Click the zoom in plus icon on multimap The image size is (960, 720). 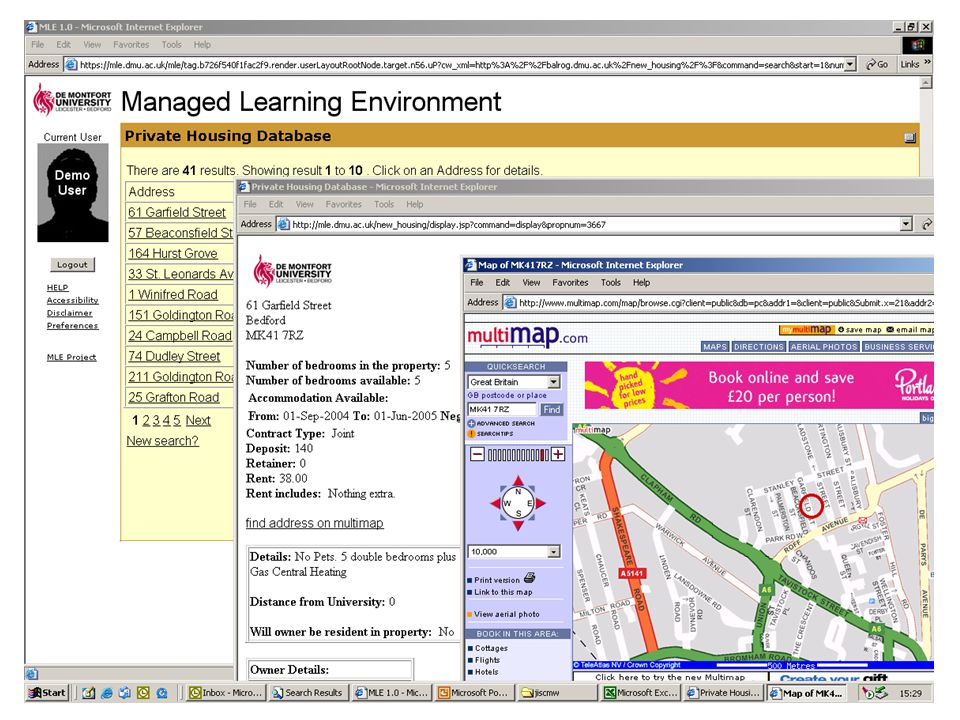coord(558,454)
